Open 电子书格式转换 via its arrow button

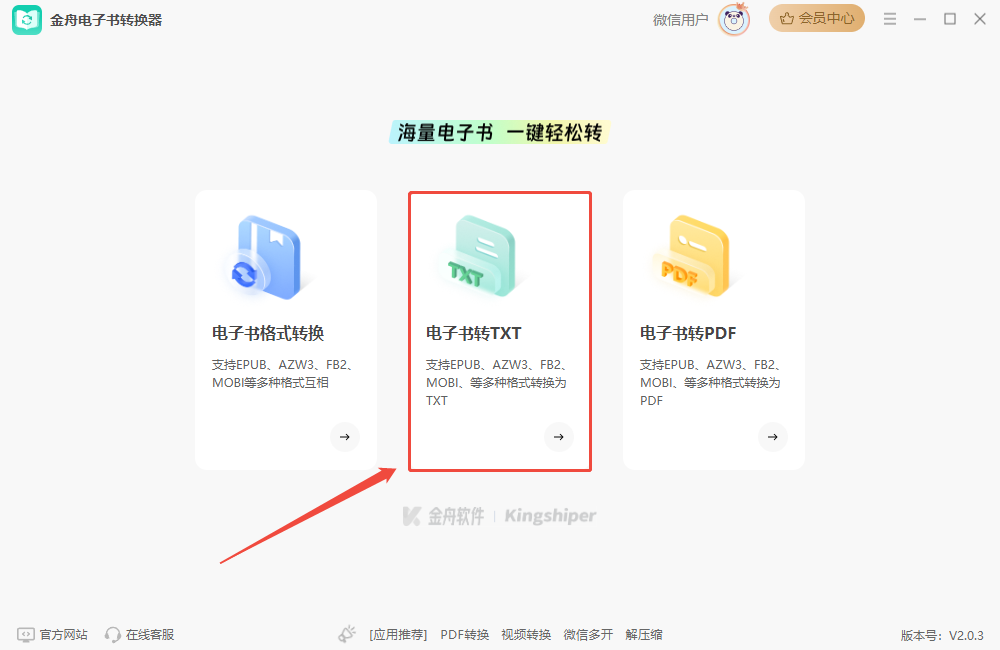pos(345,437)
